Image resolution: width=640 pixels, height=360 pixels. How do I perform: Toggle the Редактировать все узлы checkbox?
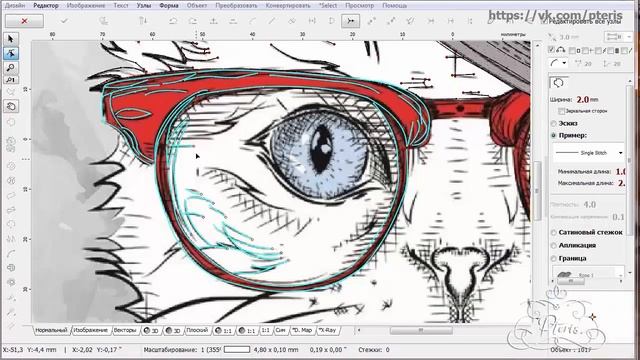point(544,22)
